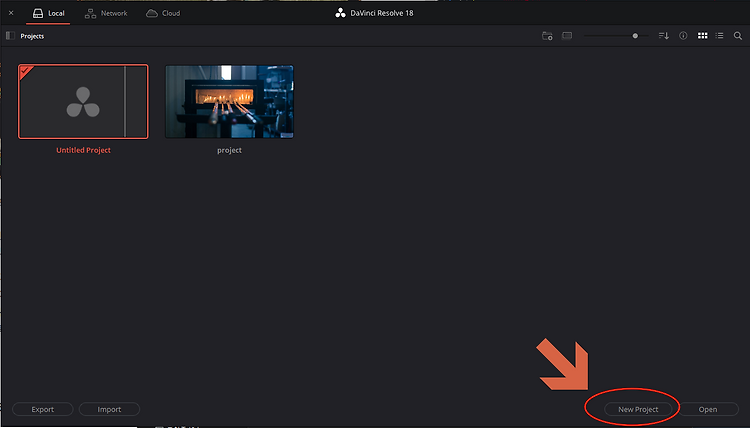Toggle the project libraries sidebar icon
Image resolution: width=750 pixels, height=428 pixels.
pyautogui.click(x=10, y=36)
